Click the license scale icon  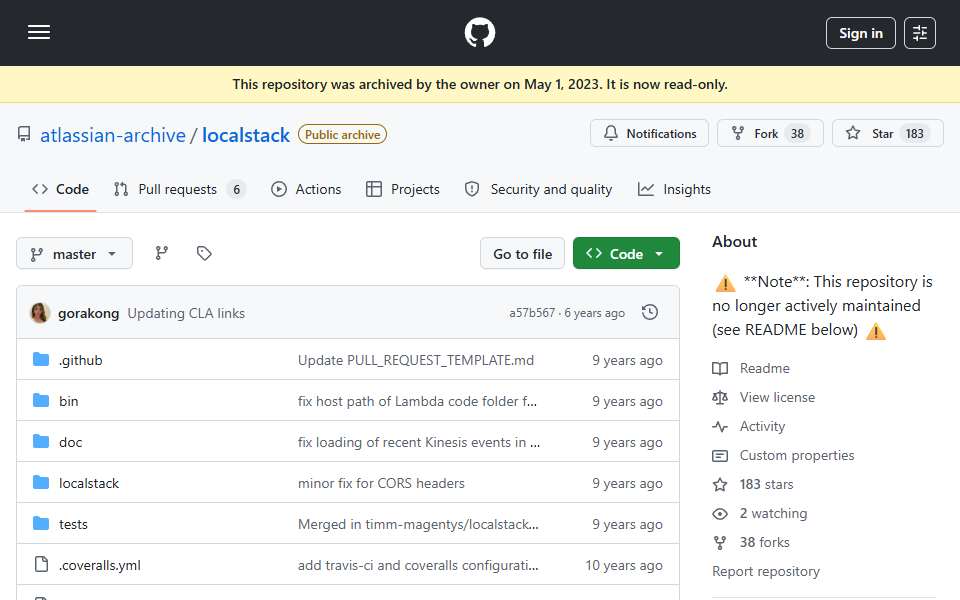[720, 397]
